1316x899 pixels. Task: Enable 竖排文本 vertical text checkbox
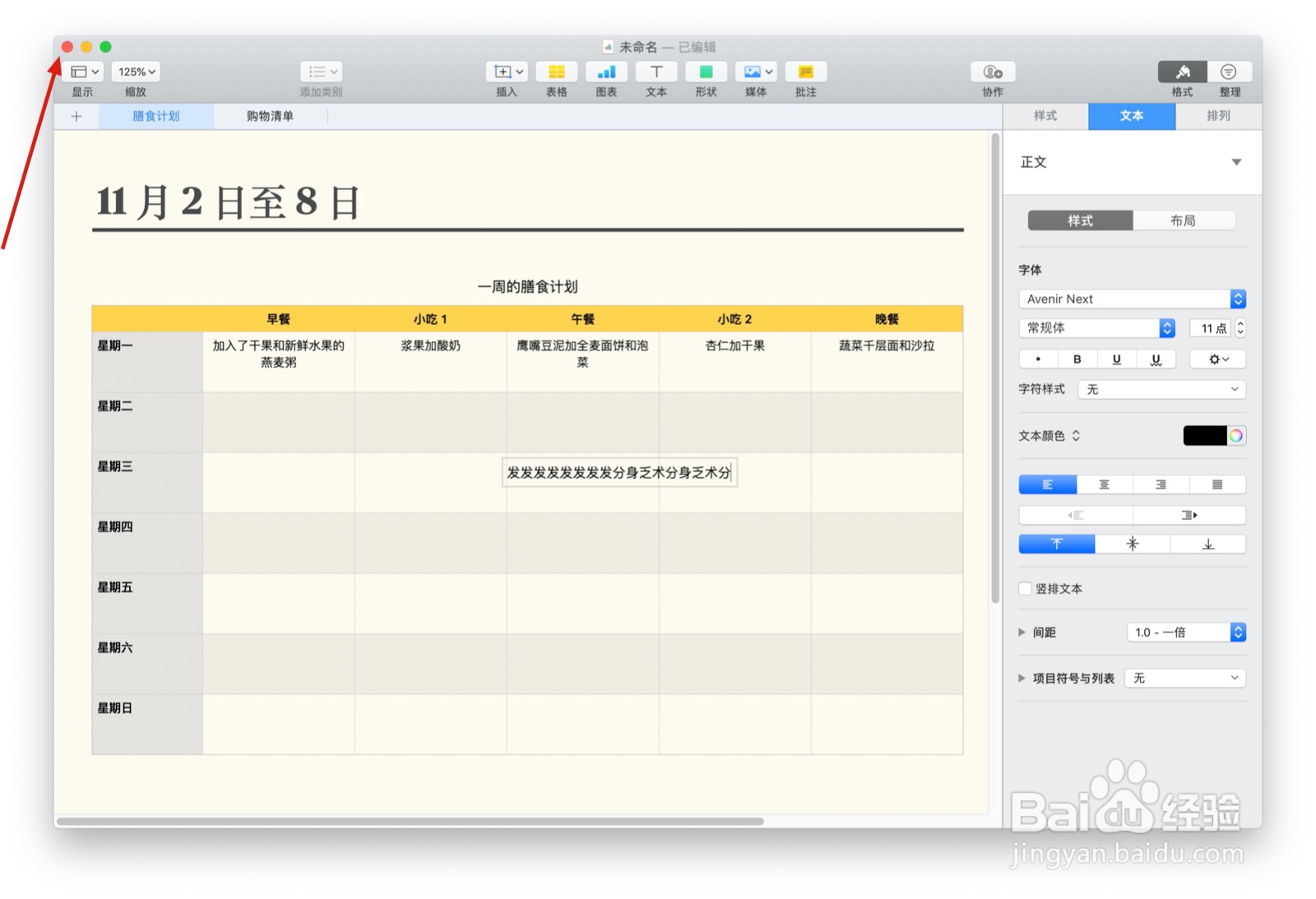(1025, 588)
